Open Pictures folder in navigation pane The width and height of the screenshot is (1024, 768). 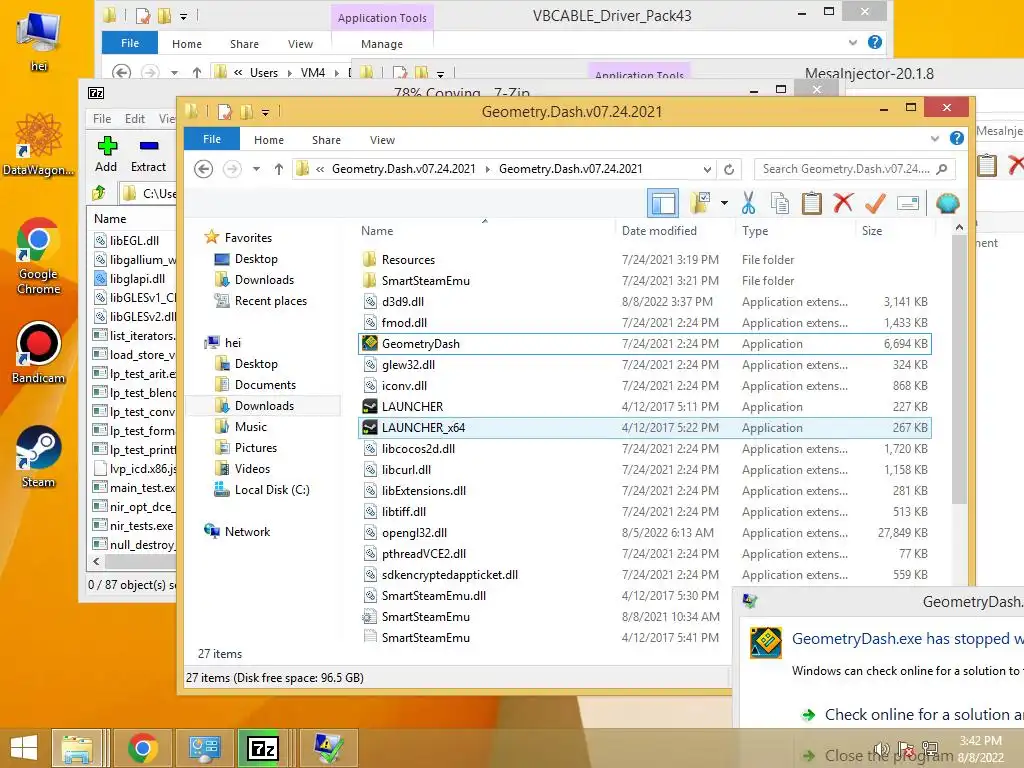255,448
